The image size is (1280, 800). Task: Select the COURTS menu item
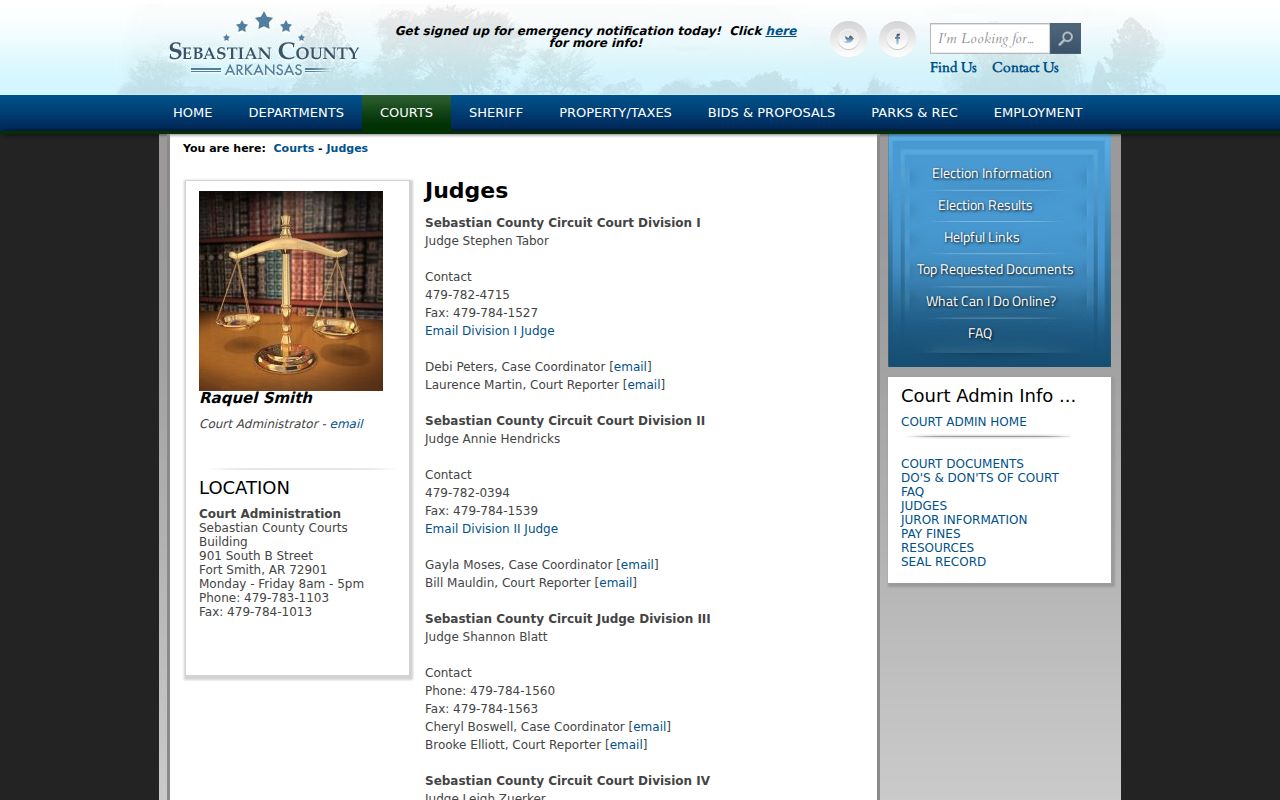(x=406, y=113)
